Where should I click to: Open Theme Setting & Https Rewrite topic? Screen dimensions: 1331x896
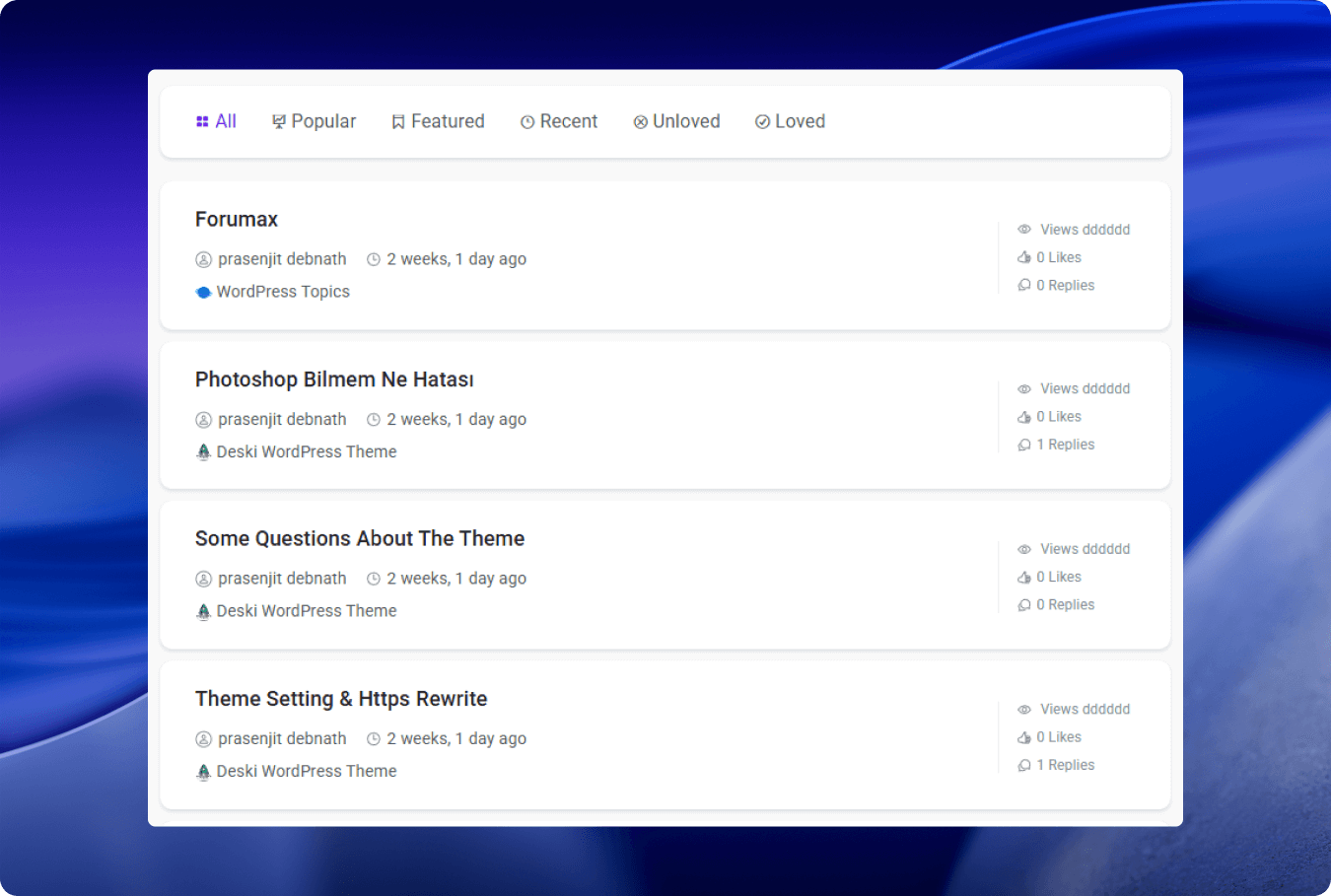[x=341, y=699]
